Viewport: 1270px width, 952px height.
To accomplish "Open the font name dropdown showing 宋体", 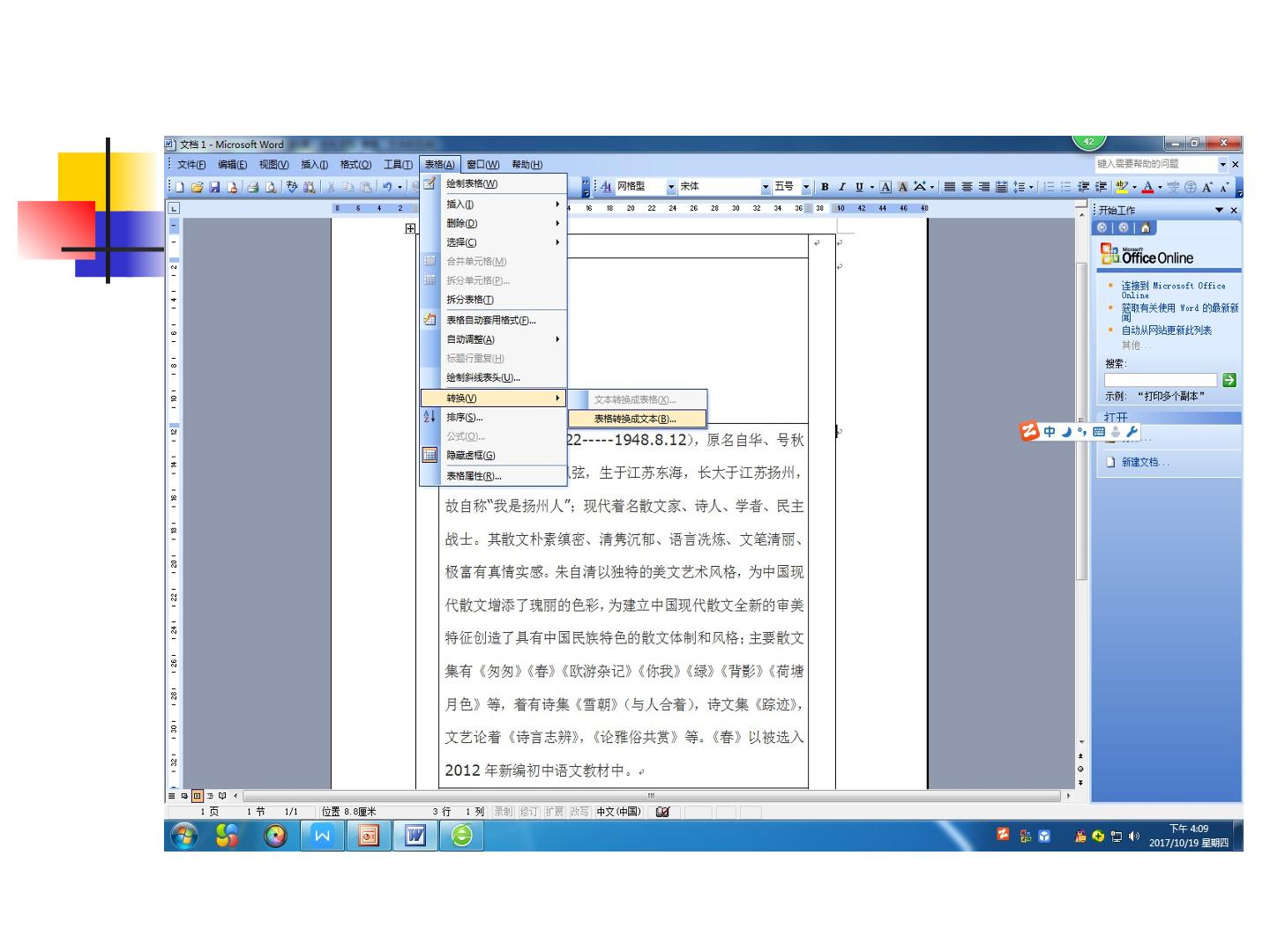I will tap(766, 187).
